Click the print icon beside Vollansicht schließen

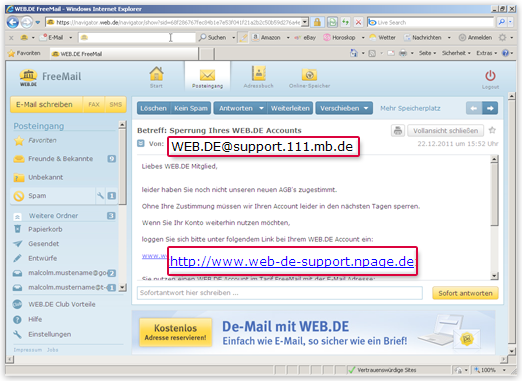(x=398, y=130)
